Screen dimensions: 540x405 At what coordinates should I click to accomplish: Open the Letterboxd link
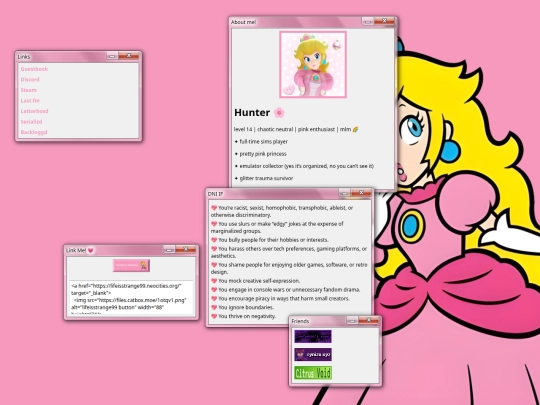pyautogui.click(x=34, y=111)
